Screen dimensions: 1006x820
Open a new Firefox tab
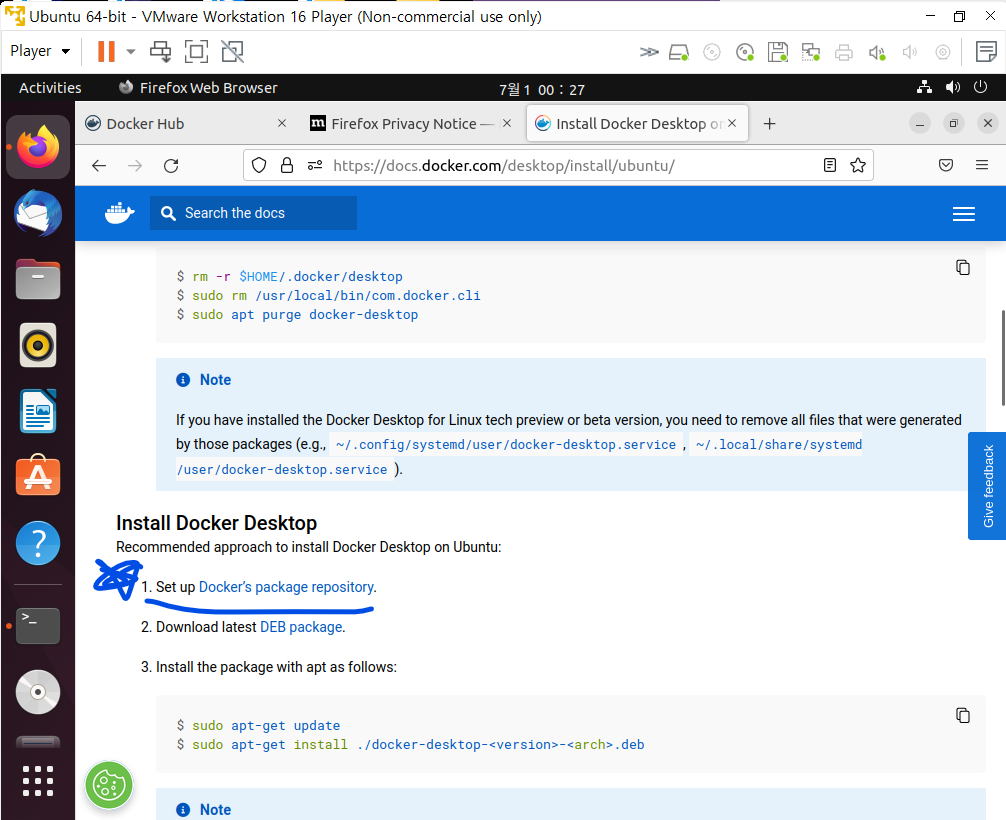[x=770, y=123]
